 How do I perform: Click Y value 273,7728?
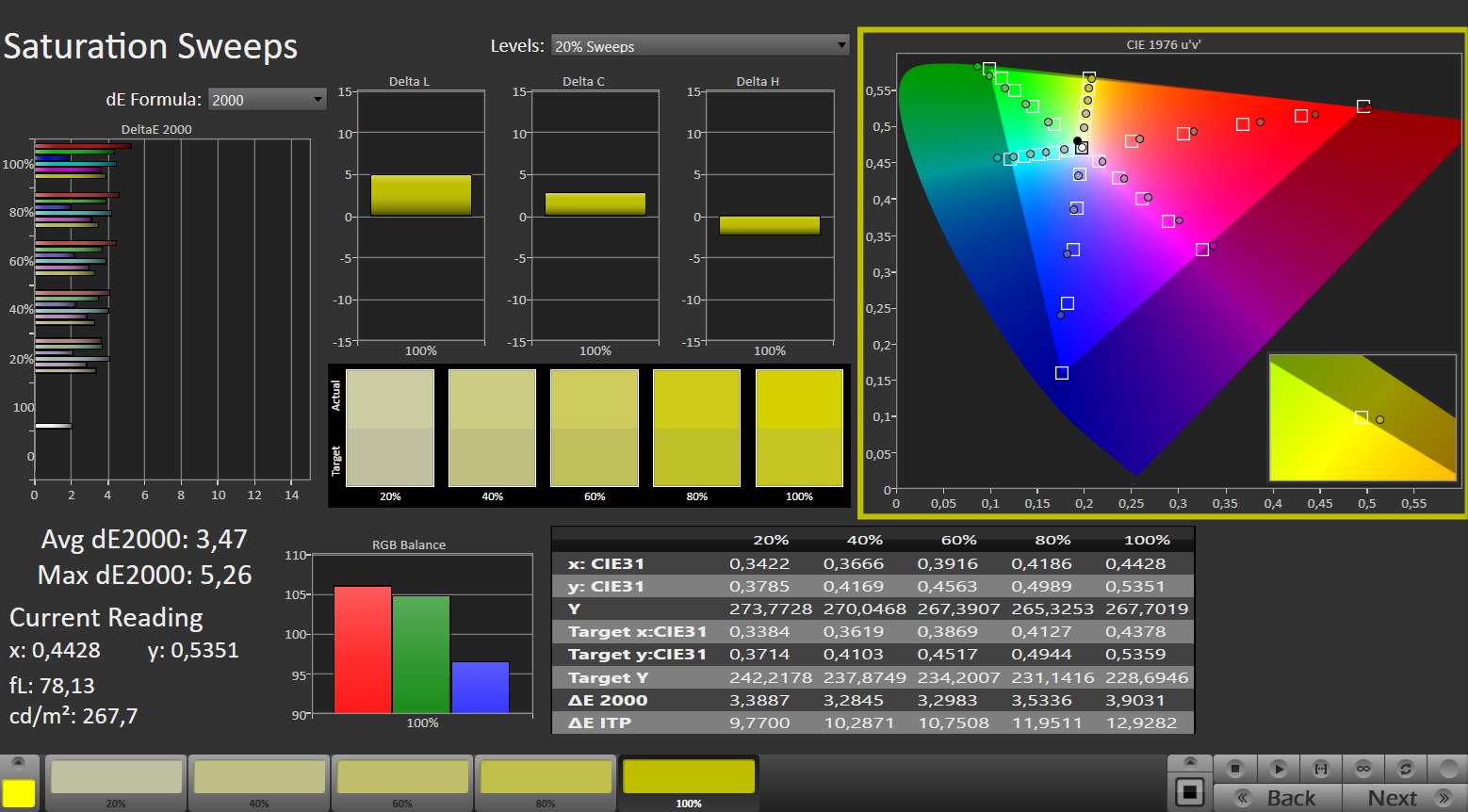click(x=770, y=609)
